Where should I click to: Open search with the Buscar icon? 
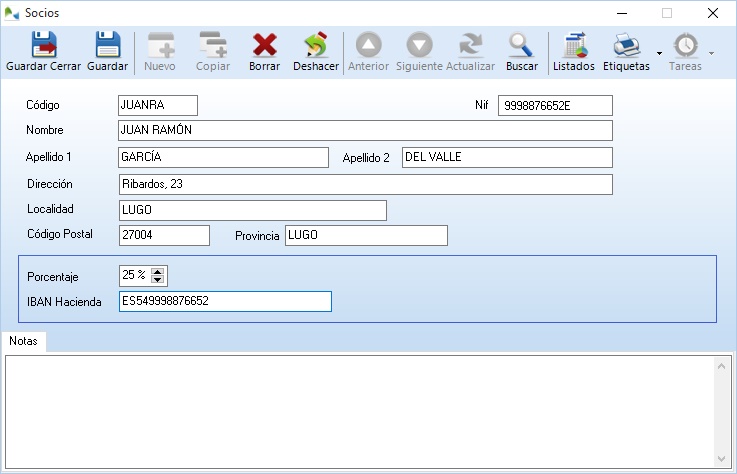pos(521,45)
